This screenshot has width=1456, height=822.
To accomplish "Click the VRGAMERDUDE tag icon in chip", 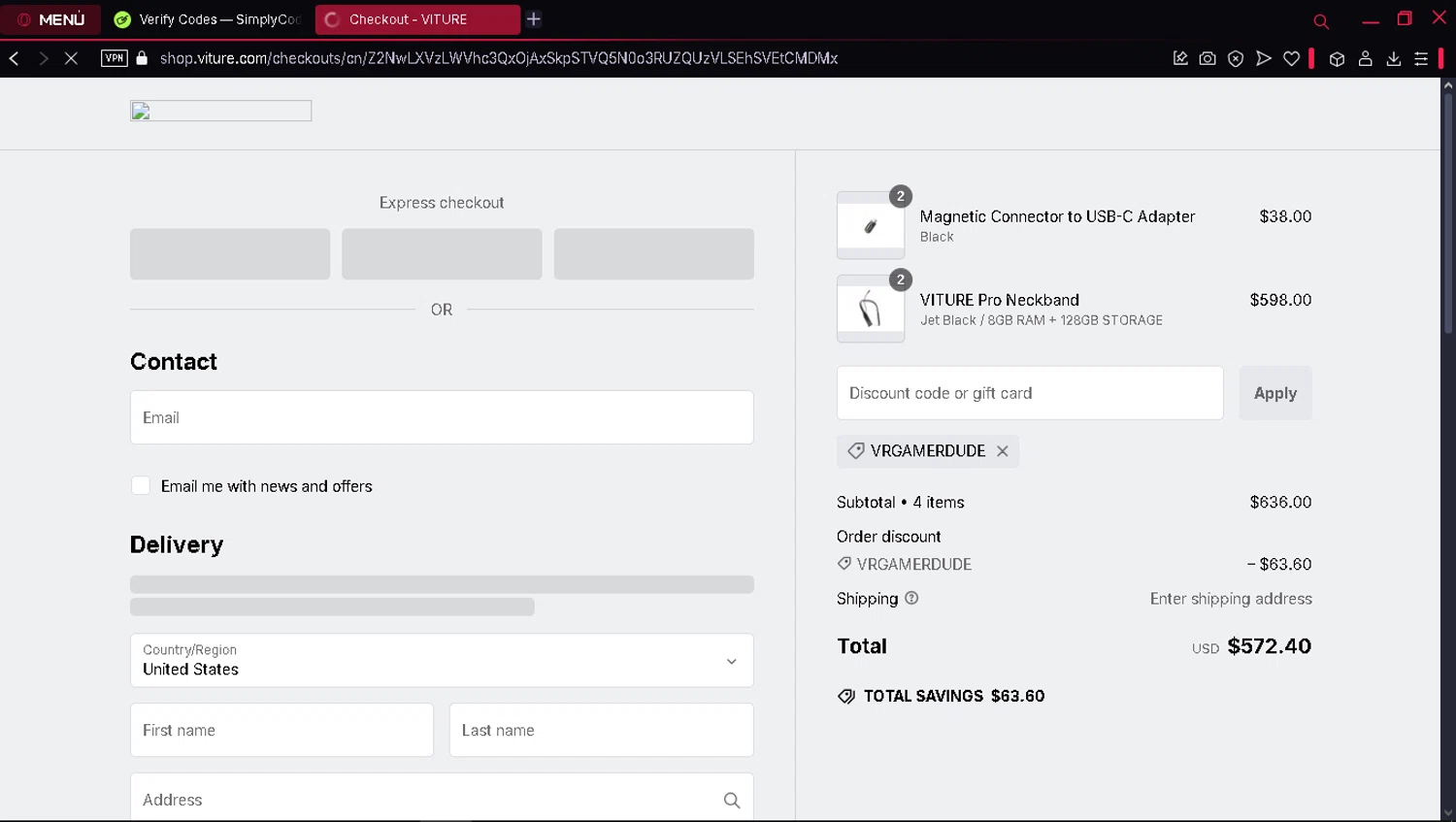I will [856, 451].
